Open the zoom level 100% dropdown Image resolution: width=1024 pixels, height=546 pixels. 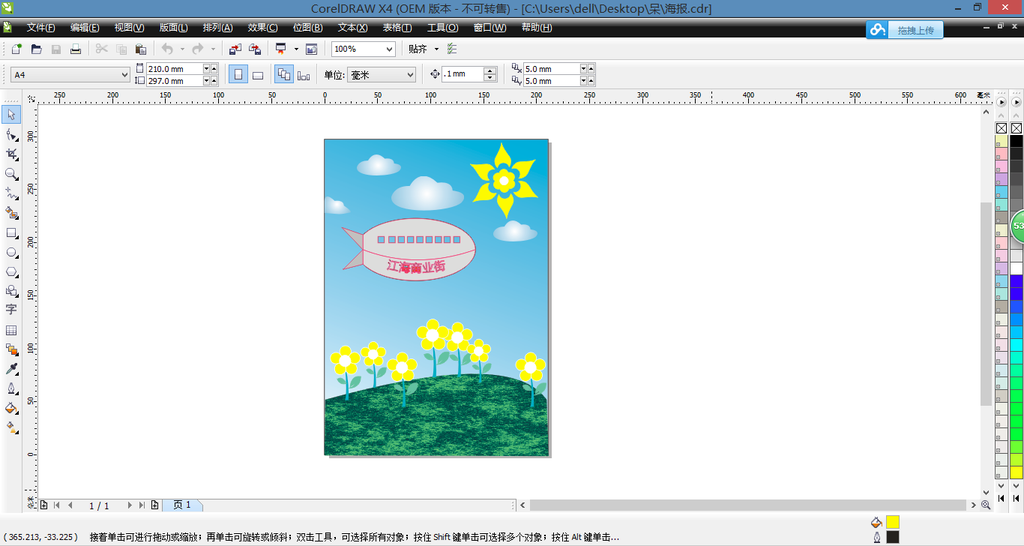click(389, 49)
